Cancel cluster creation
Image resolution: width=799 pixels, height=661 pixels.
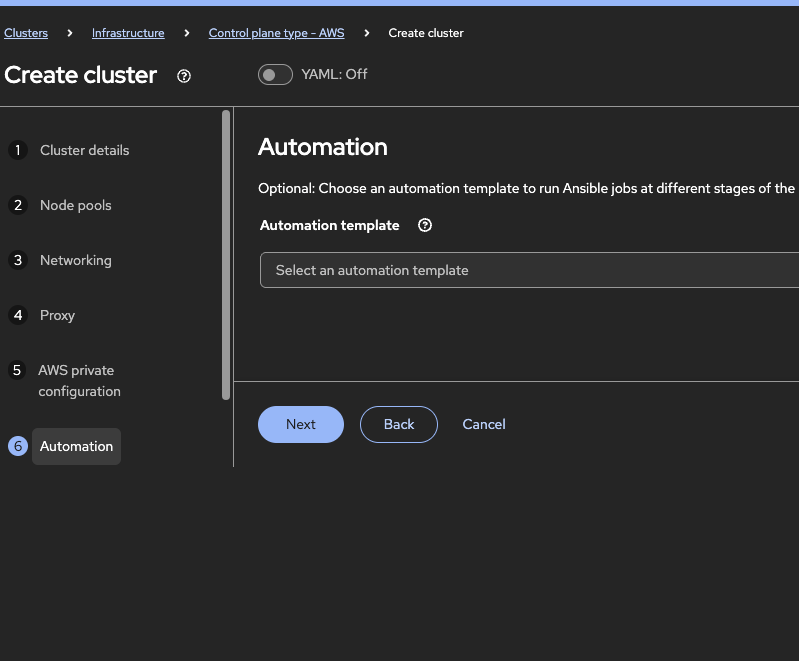pos(483,424)
